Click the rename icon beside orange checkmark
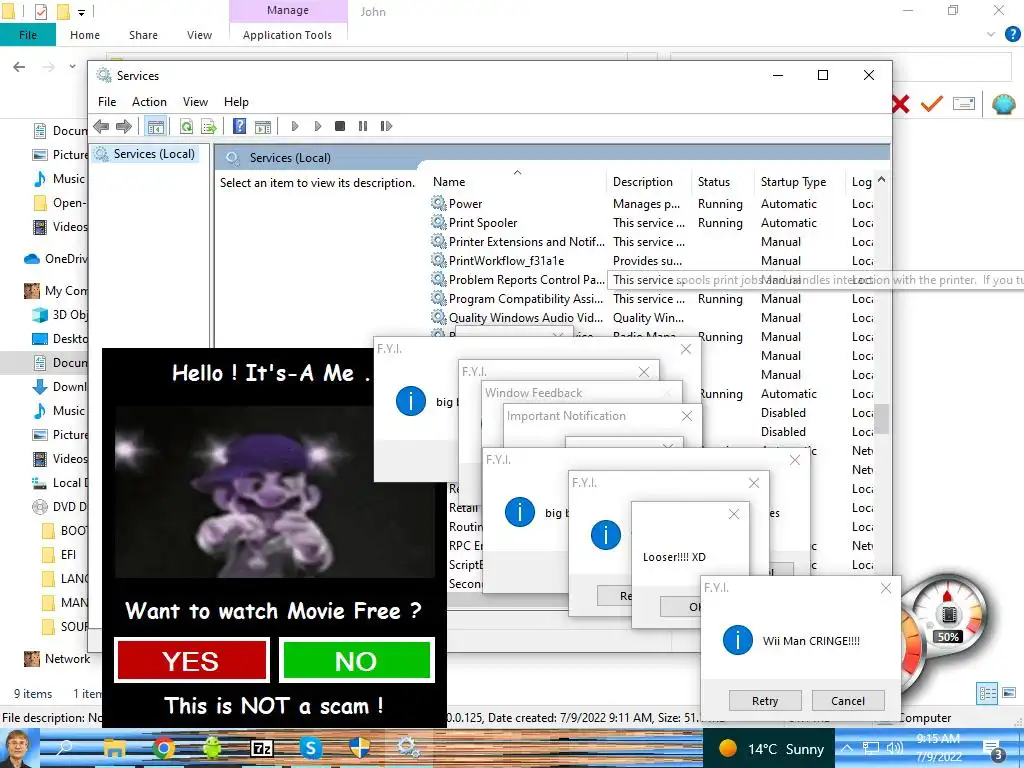1024x768 pixels. pos(964,103)
